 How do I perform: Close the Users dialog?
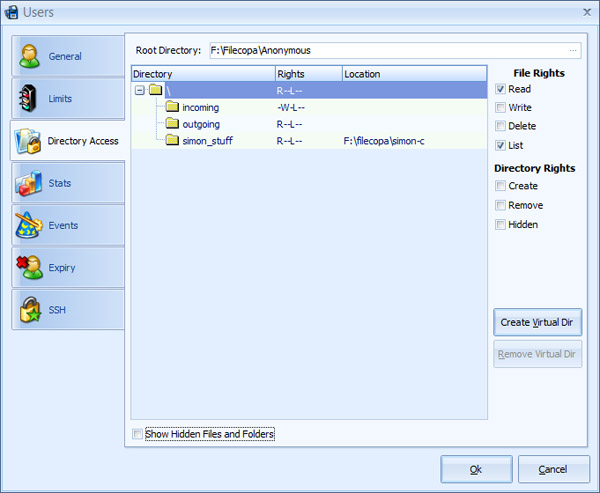(x=587, y=13)
